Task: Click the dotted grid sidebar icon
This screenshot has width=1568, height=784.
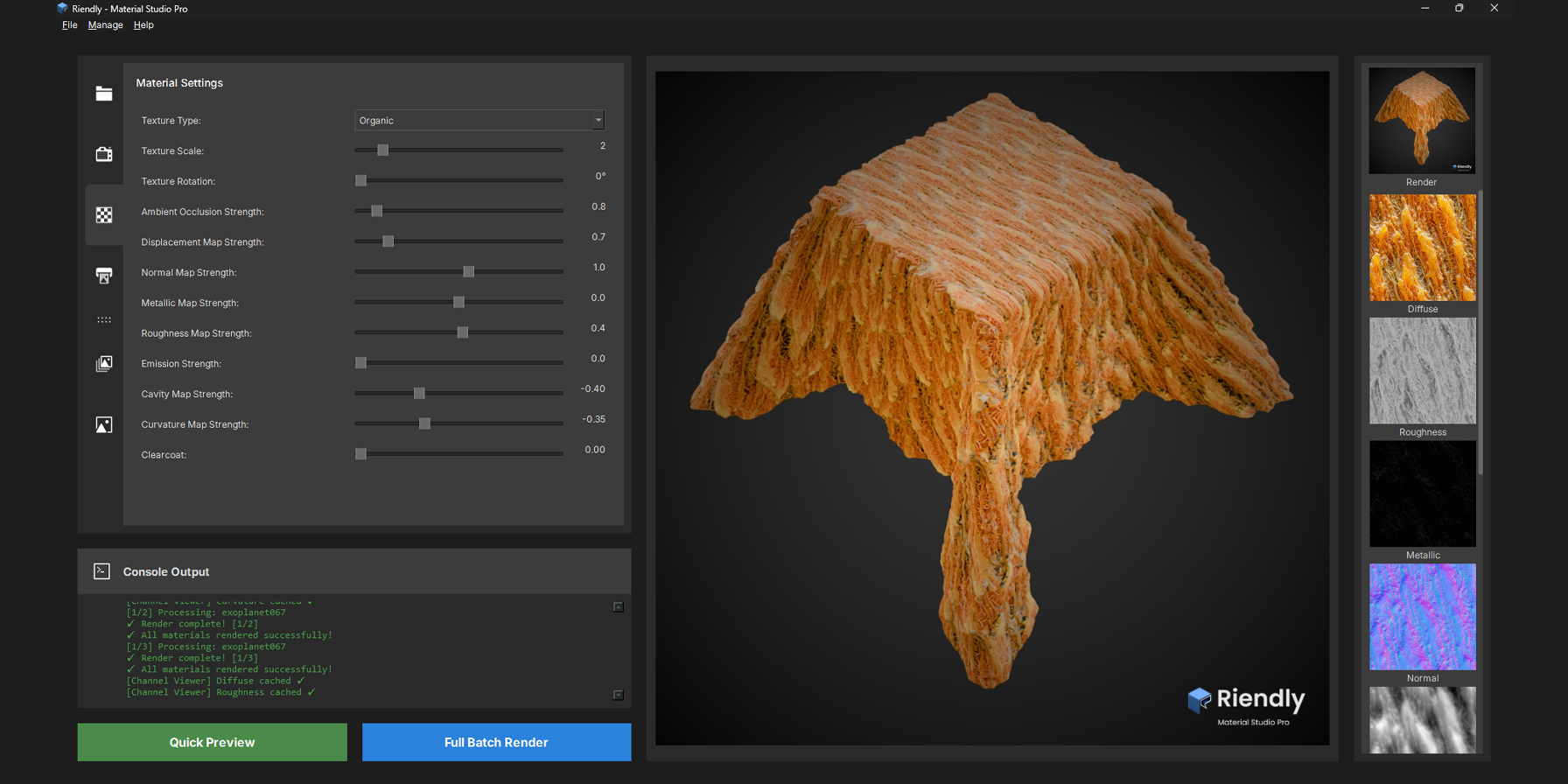Action: pyautogui.click(x=104, y=320)
